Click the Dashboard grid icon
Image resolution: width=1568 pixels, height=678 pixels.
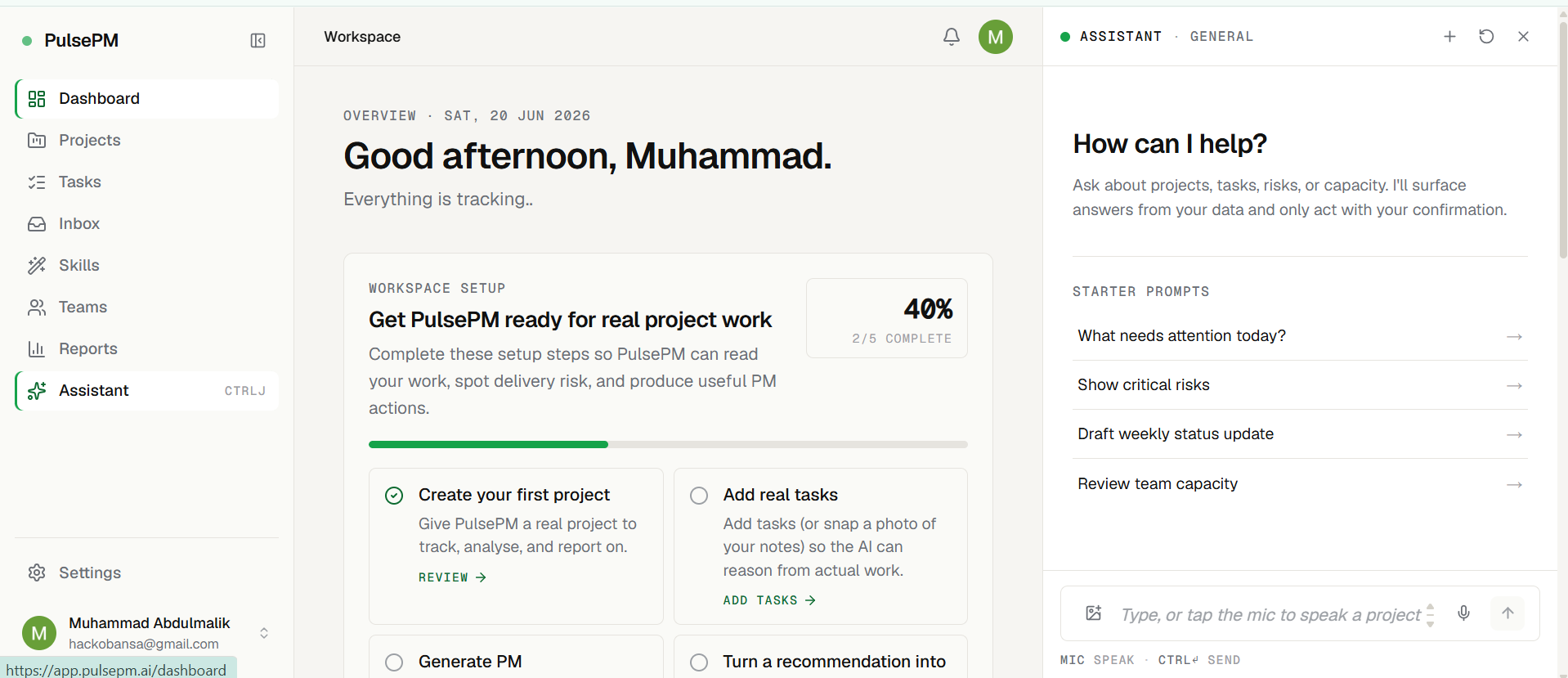(37, 99)
